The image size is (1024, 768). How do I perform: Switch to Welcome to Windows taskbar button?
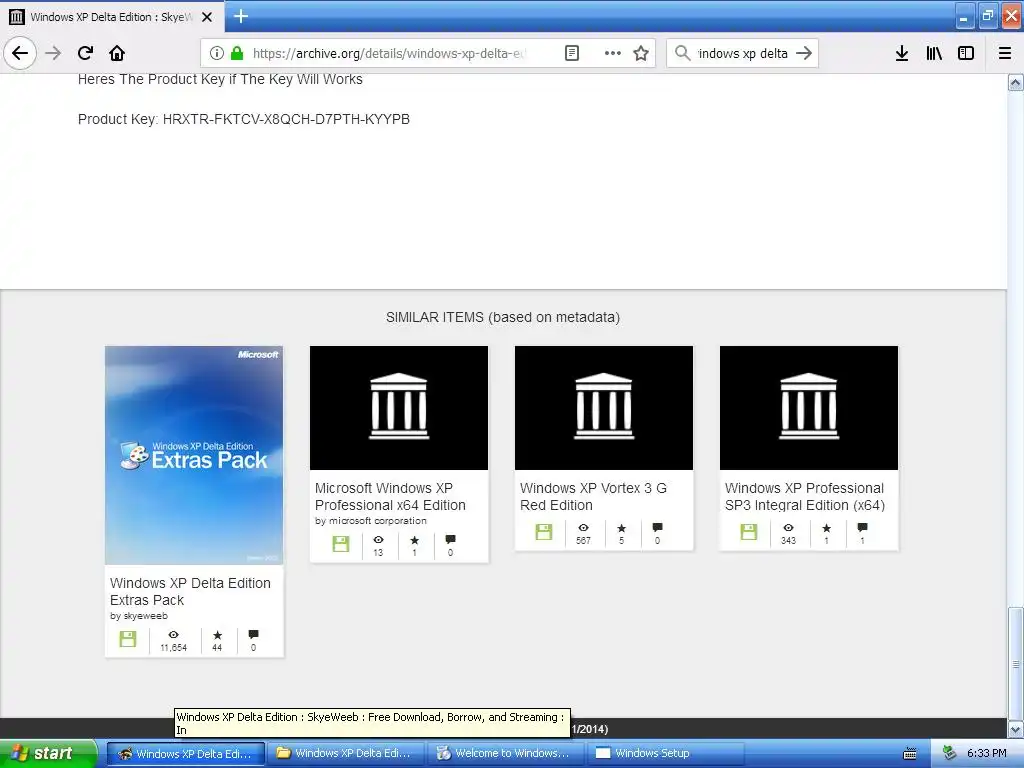pos(504,753)
